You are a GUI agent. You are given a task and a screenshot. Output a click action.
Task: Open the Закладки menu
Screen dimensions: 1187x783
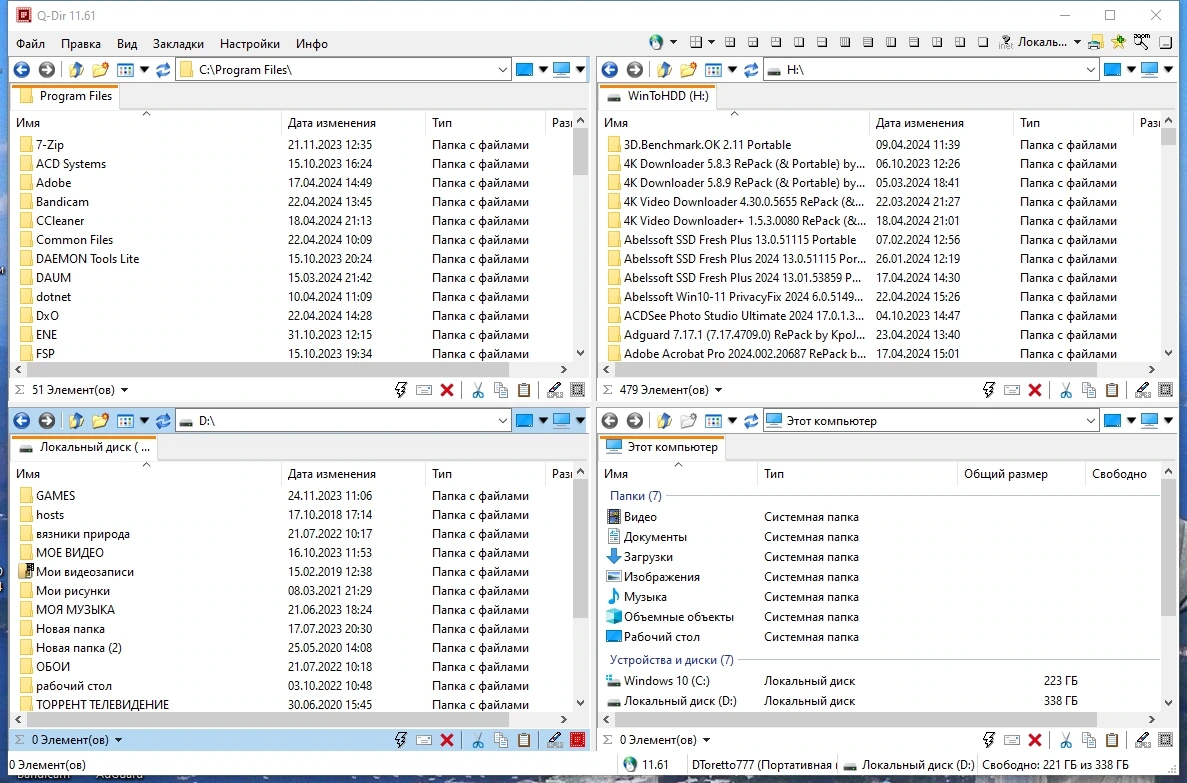178,44
